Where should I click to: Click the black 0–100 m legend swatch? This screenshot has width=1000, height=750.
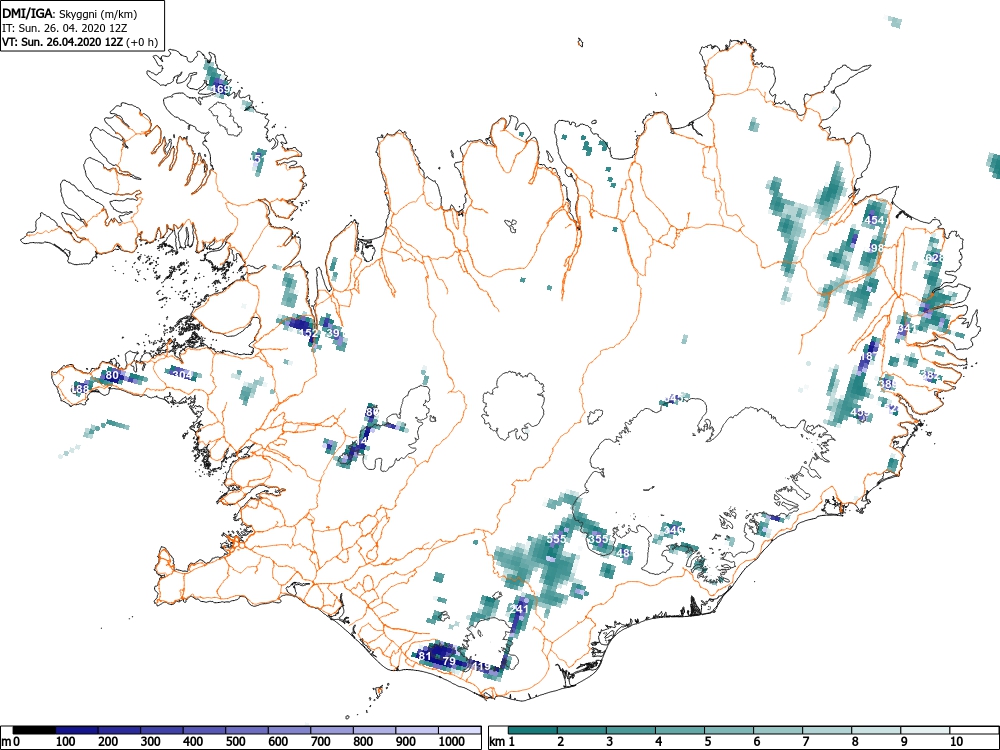click(x=34, y=730)
